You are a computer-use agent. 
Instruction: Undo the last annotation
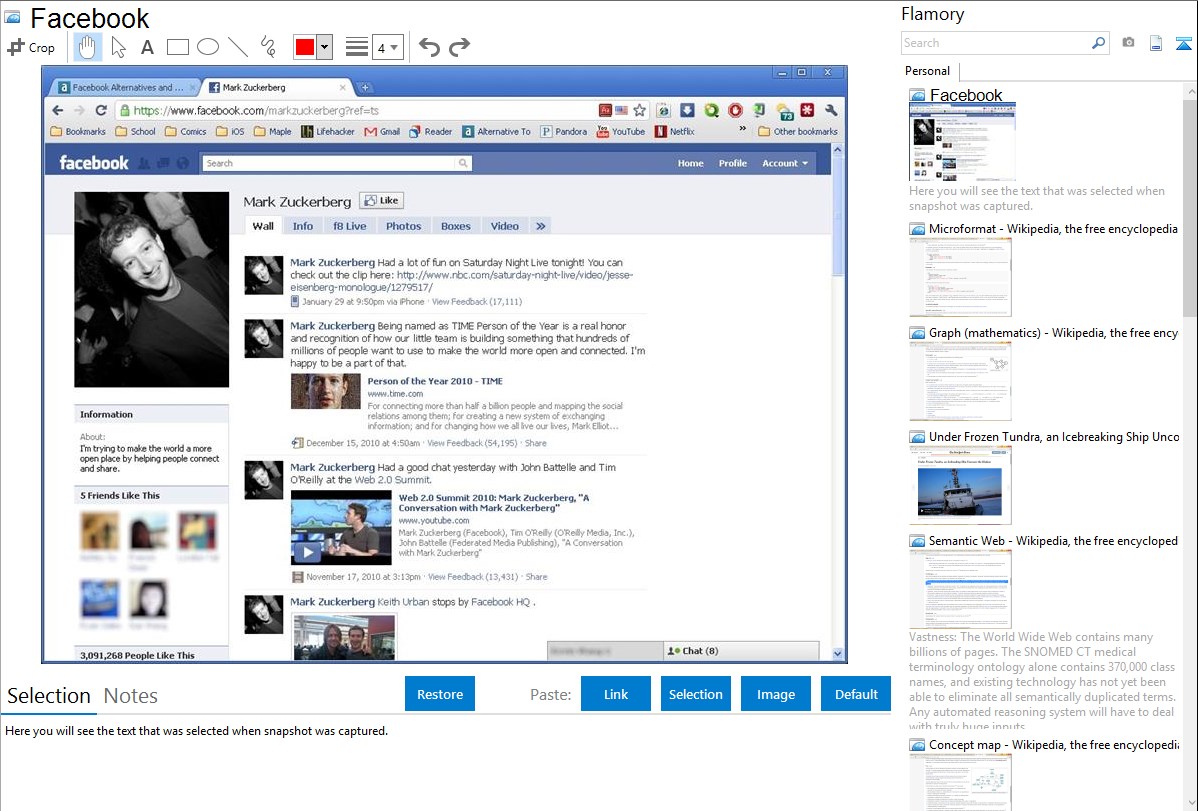(429, 47)
